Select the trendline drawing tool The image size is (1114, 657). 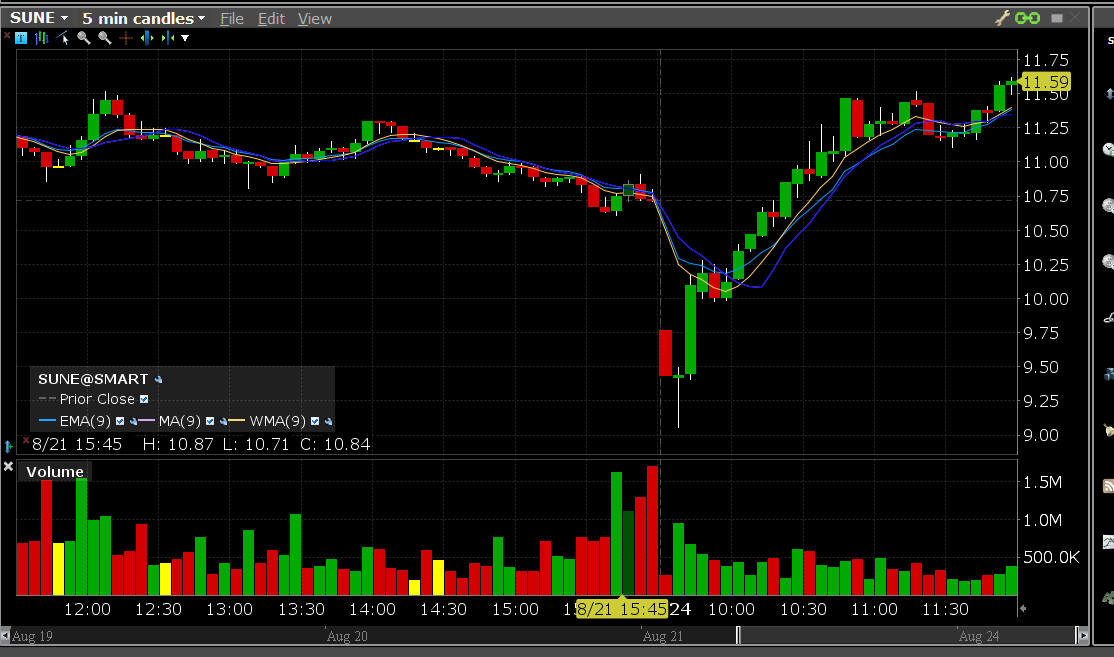click(63, 38)
